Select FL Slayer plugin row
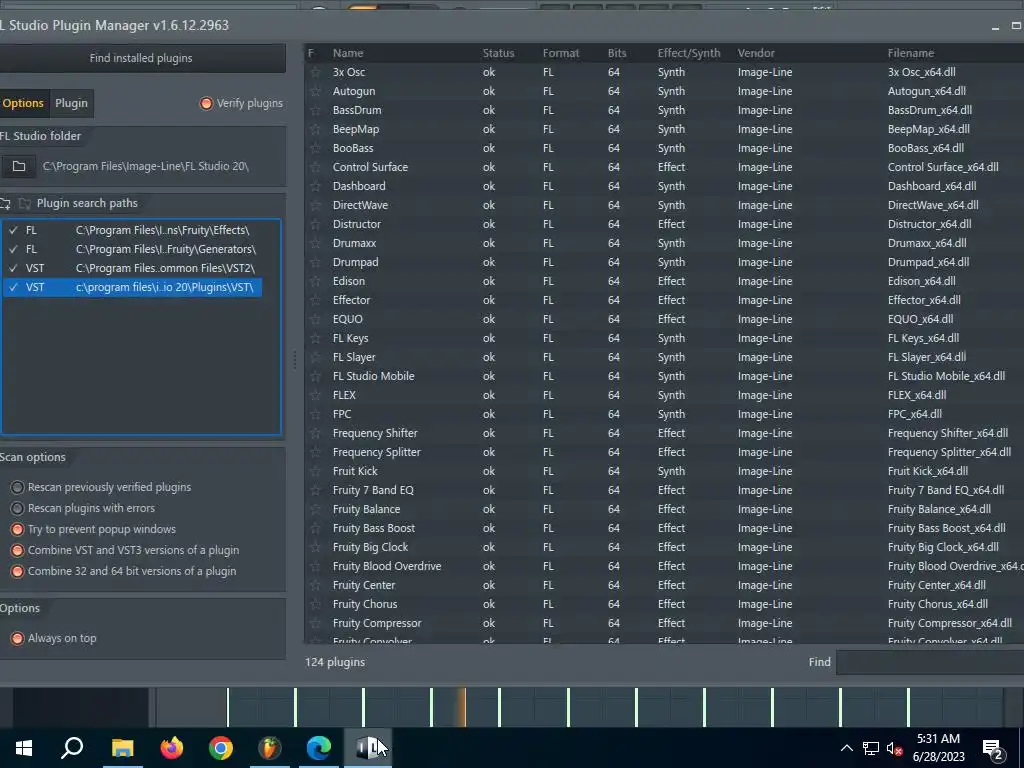Image resolution: width=1024 pixels, height=768 pixels. (664, 357)
